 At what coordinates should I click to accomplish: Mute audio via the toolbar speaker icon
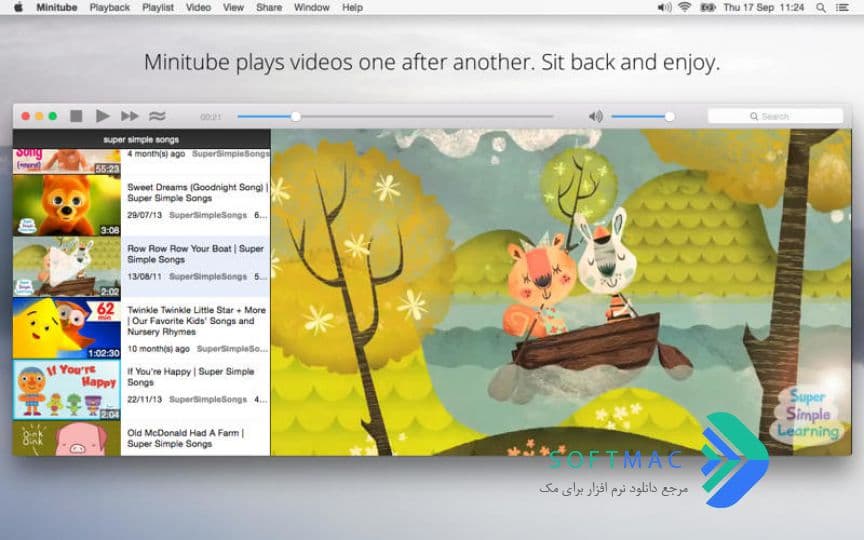pyautogui.click(x=596, y=116)
